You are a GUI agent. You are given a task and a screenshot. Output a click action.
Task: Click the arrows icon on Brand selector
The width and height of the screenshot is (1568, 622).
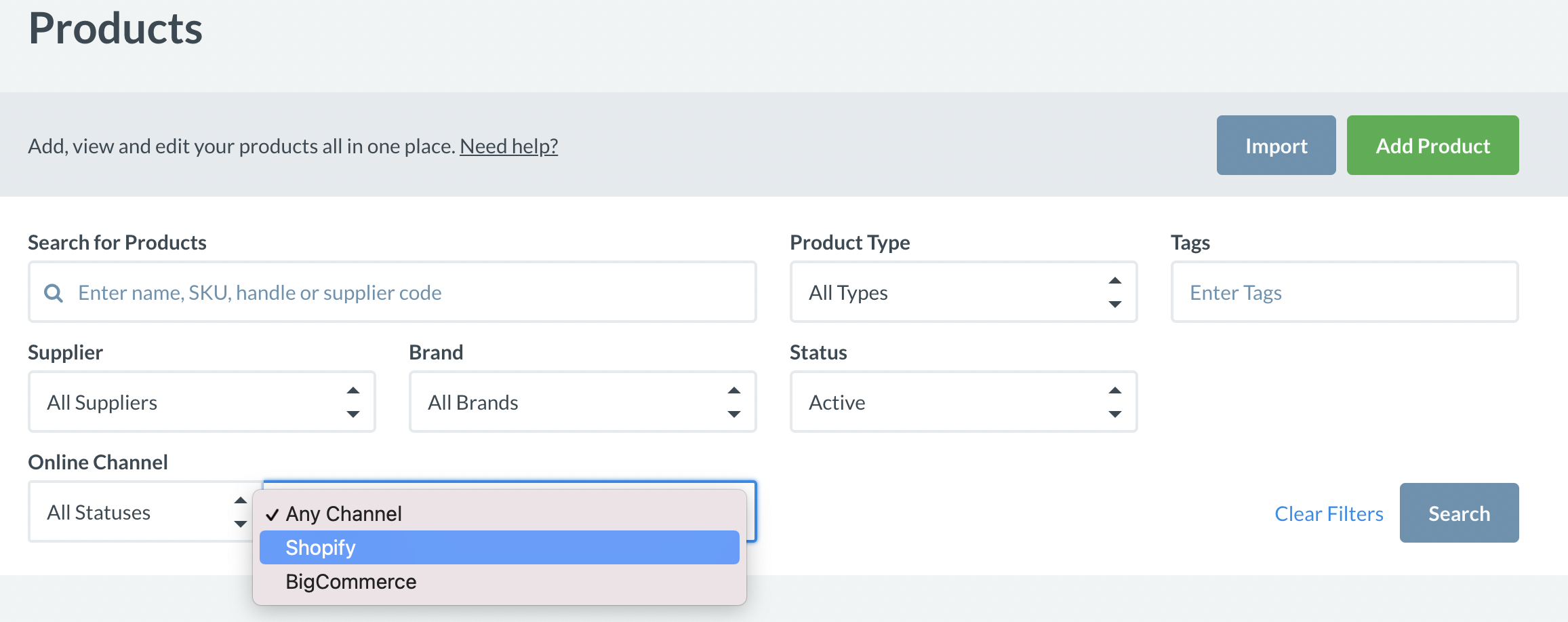coord(733,402)
